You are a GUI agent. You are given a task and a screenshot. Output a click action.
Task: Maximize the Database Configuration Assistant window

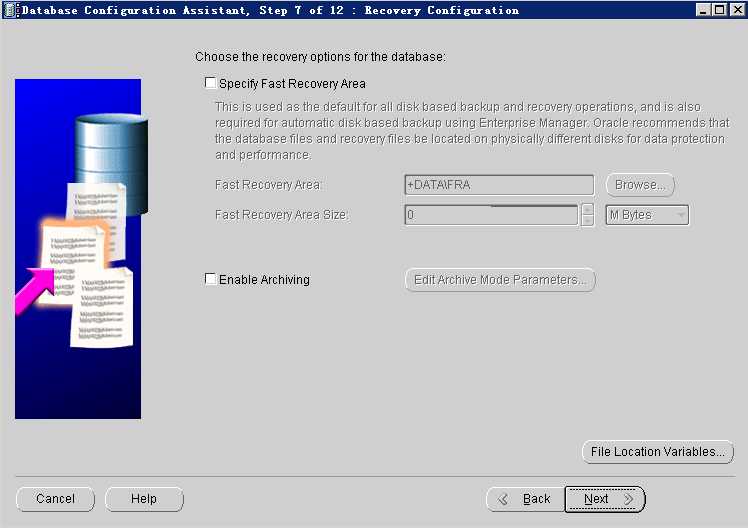(x=720, y=10)
